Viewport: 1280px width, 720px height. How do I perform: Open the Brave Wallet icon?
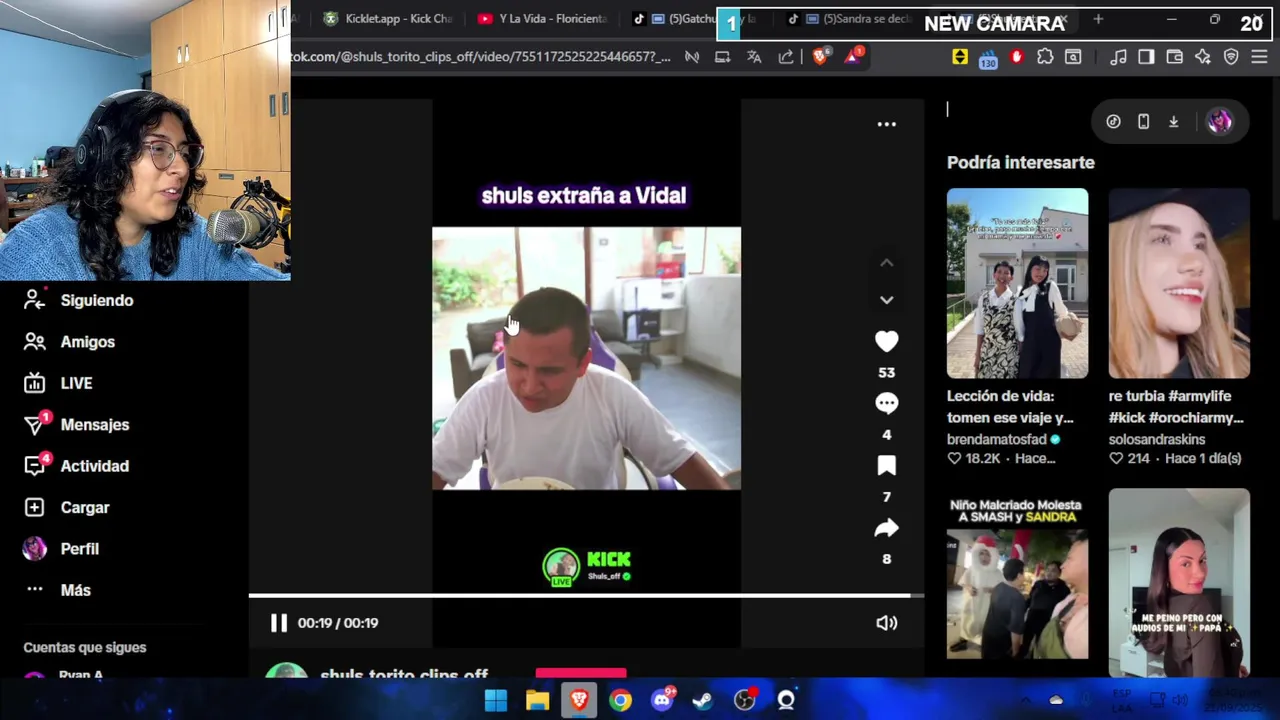pyautogui.click(x=1175, y=57)
